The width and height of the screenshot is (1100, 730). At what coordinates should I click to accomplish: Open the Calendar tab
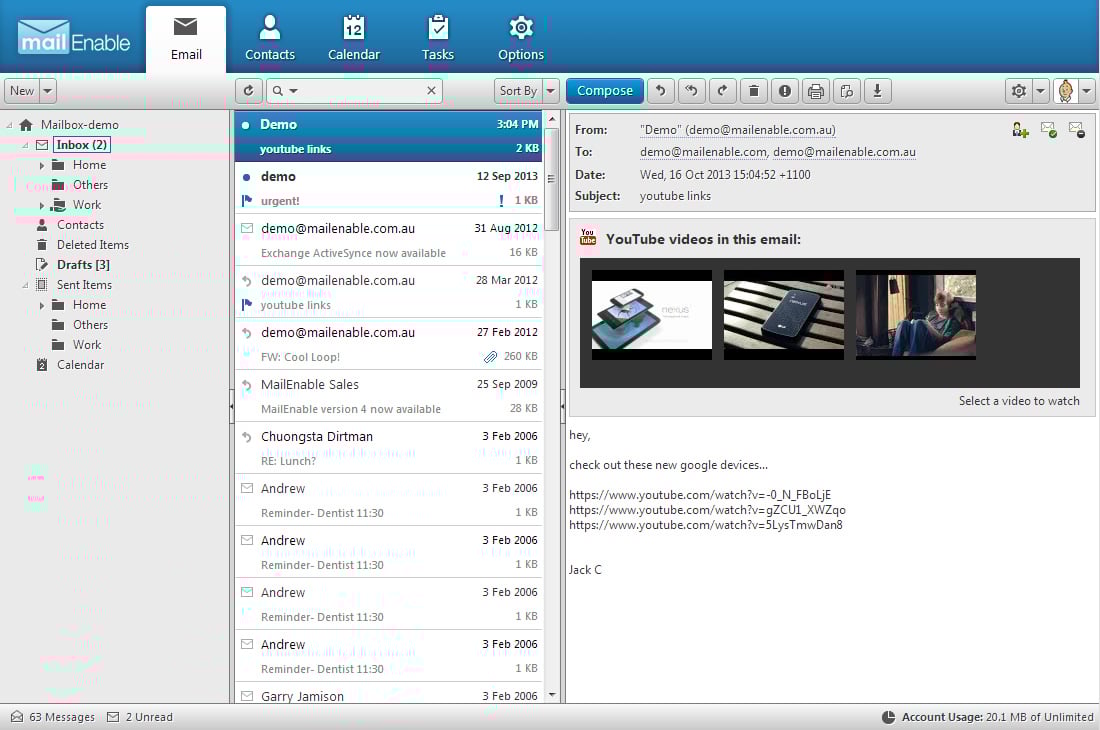click(354, 38)
